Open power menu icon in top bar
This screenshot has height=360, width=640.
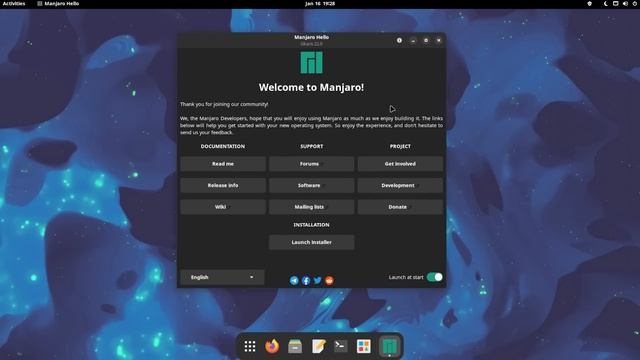pos(635,4)
